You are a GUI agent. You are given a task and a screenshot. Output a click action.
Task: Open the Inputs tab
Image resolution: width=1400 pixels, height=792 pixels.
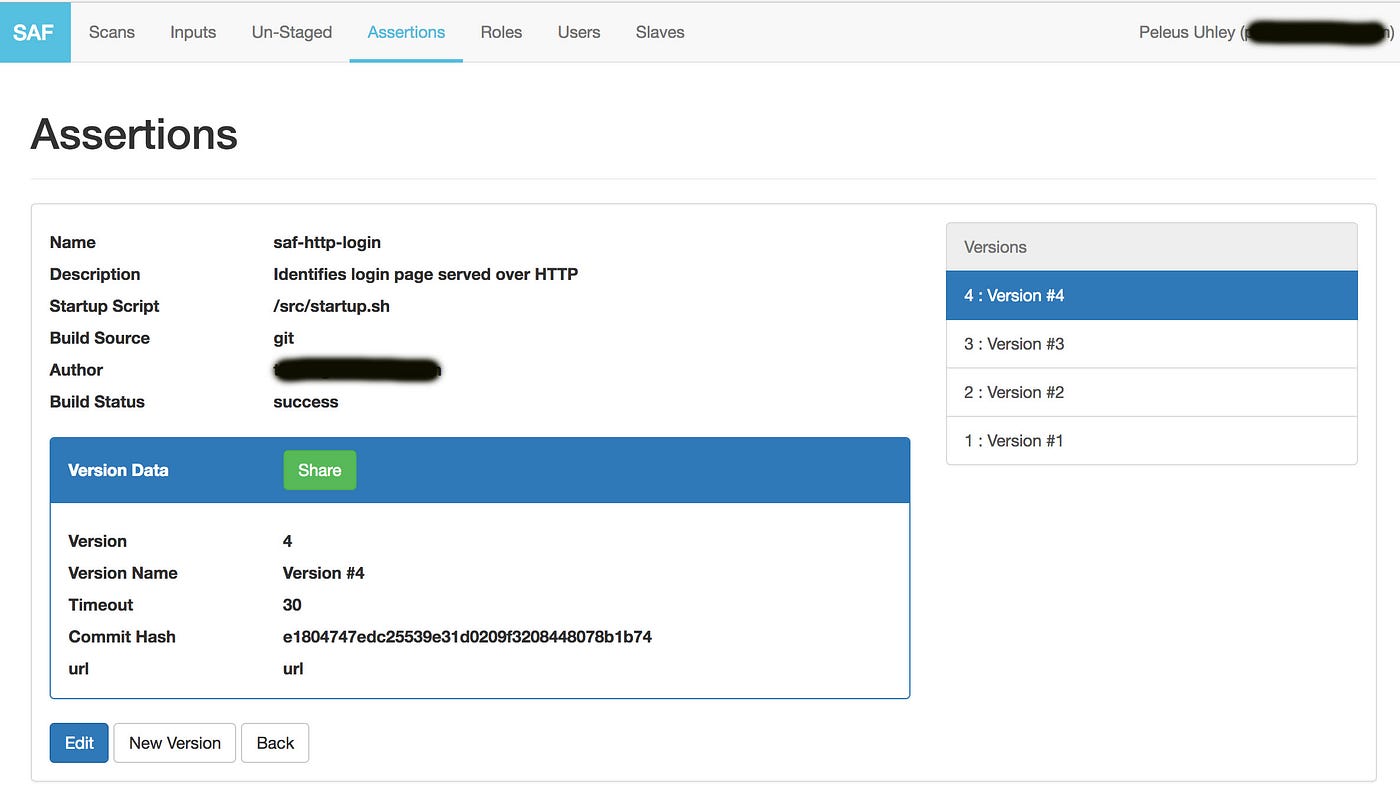pyautogui.click(x=192, y=31)
